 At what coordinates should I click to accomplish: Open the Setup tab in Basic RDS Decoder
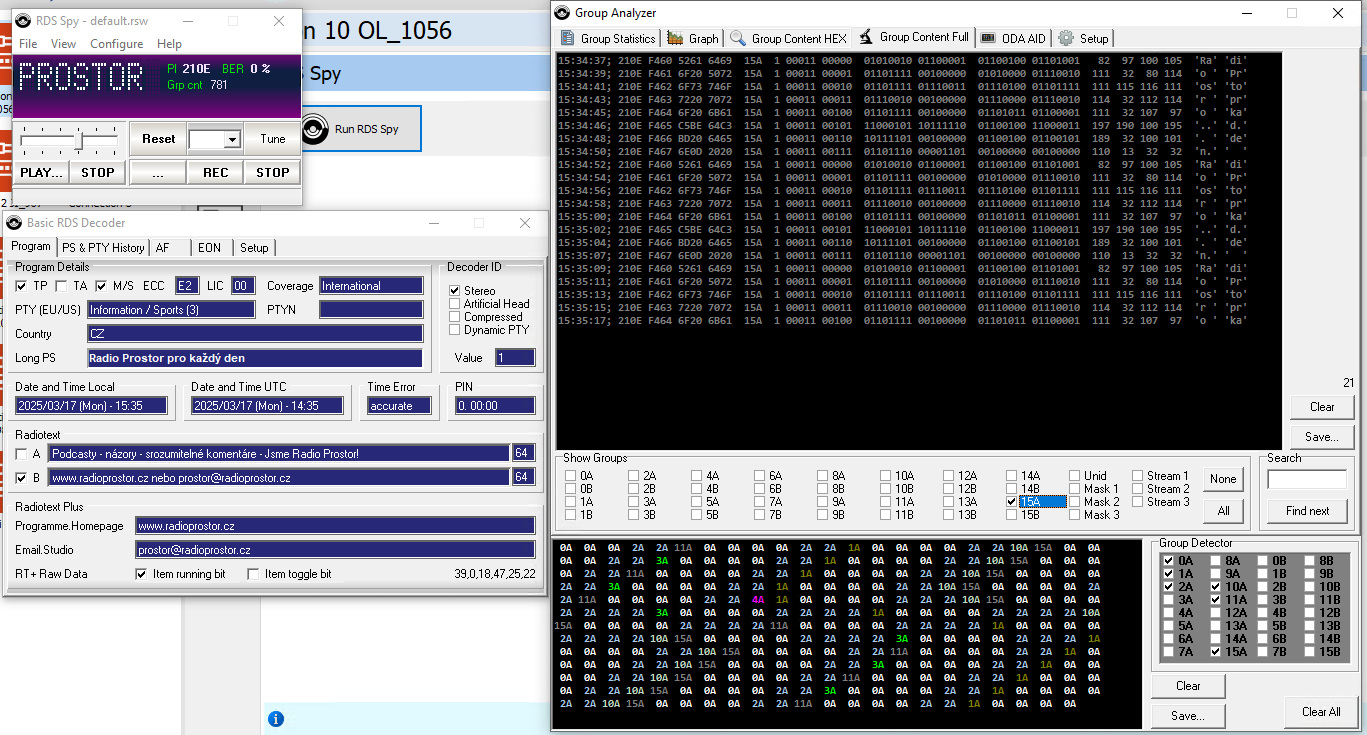(x=254, y=248)
